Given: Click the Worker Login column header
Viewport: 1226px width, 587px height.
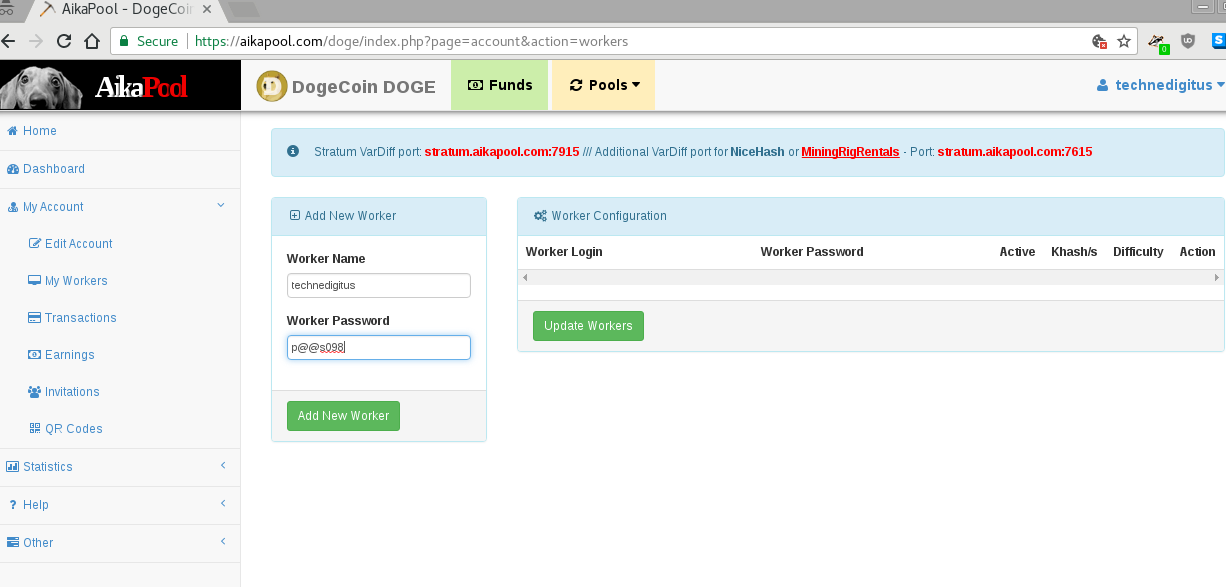Looking at the screenshot, I should pos(564,252).
